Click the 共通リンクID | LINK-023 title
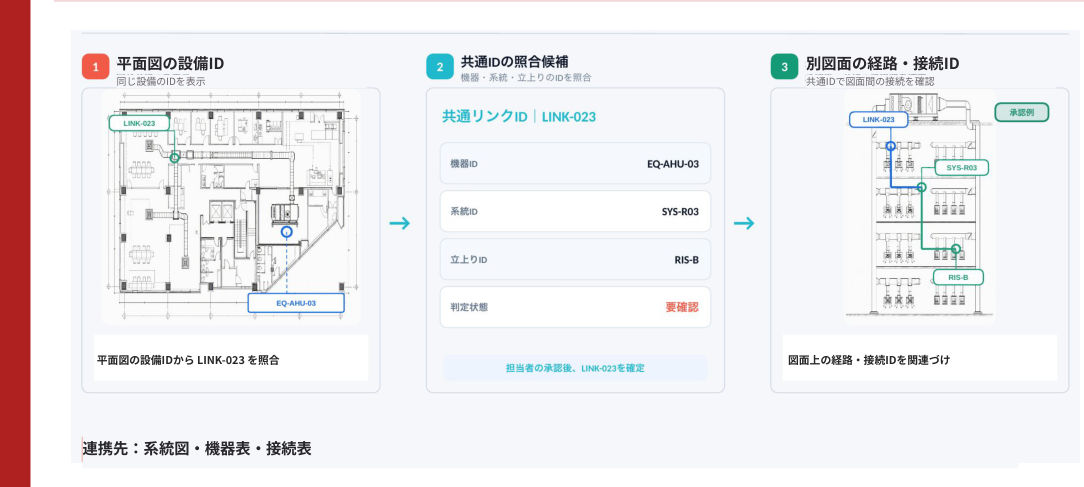1084x487 pixels. (x=518, y=116)
